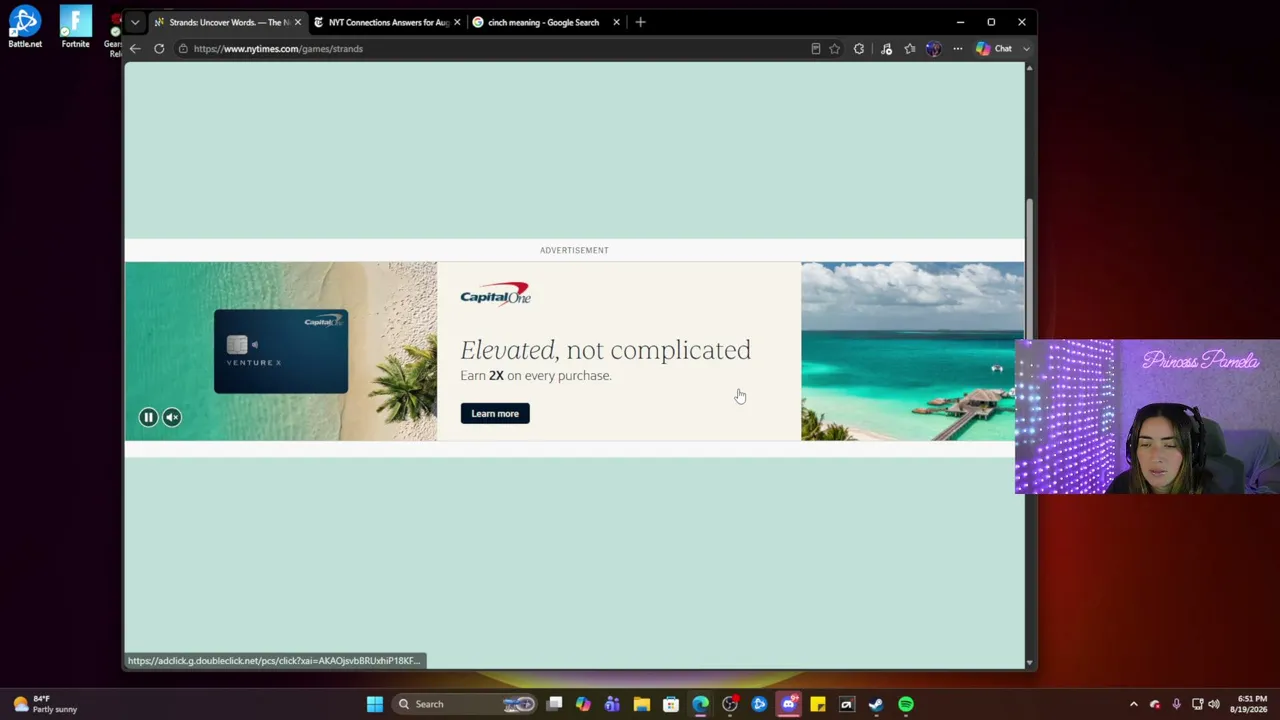Open the Windows Start menu
The image size is (1280, 720).
(x=375, y=704)
